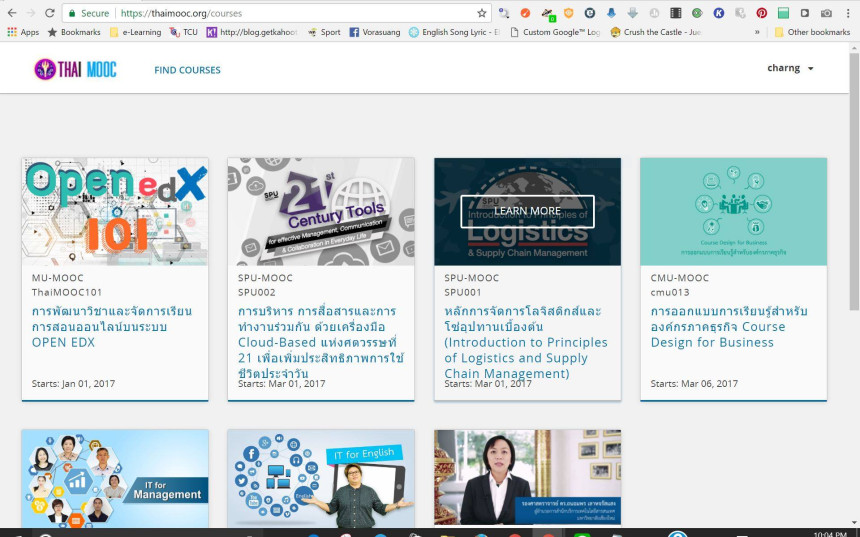Expand the hidden bookmarks overflow chevron
The height and width of the screenshot is (537, 860).
(x=757, y=32)
